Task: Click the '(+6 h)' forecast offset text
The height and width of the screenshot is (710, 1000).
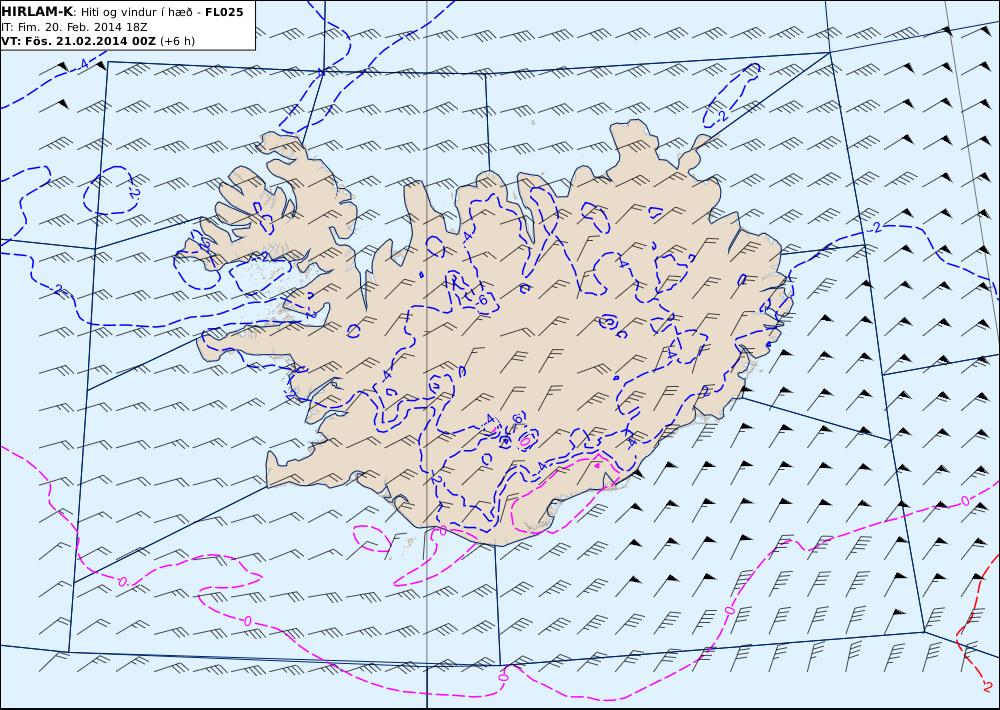Action: pyautogui.click(x=177, y=41)
